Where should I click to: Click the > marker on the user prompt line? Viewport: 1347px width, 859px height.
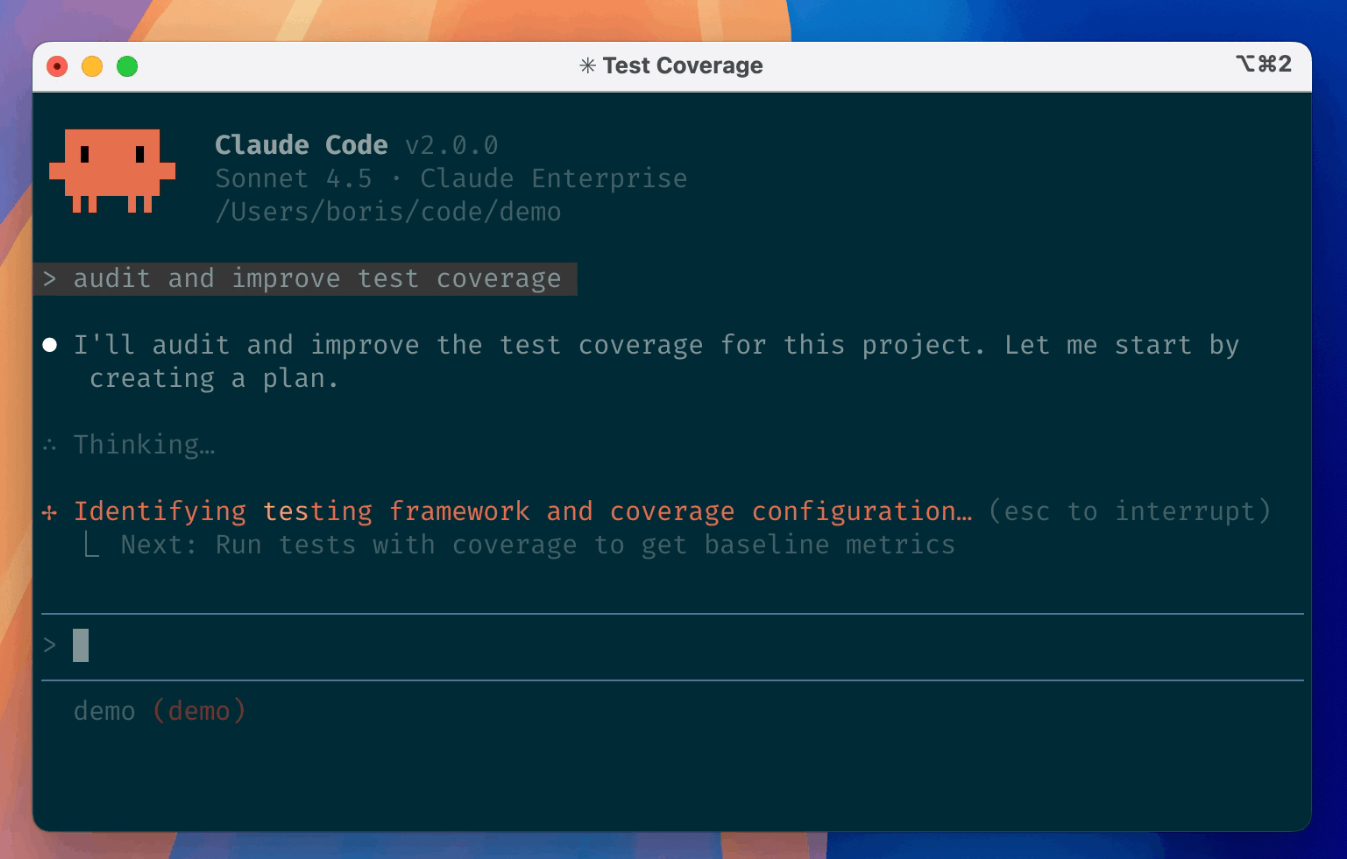49,278
